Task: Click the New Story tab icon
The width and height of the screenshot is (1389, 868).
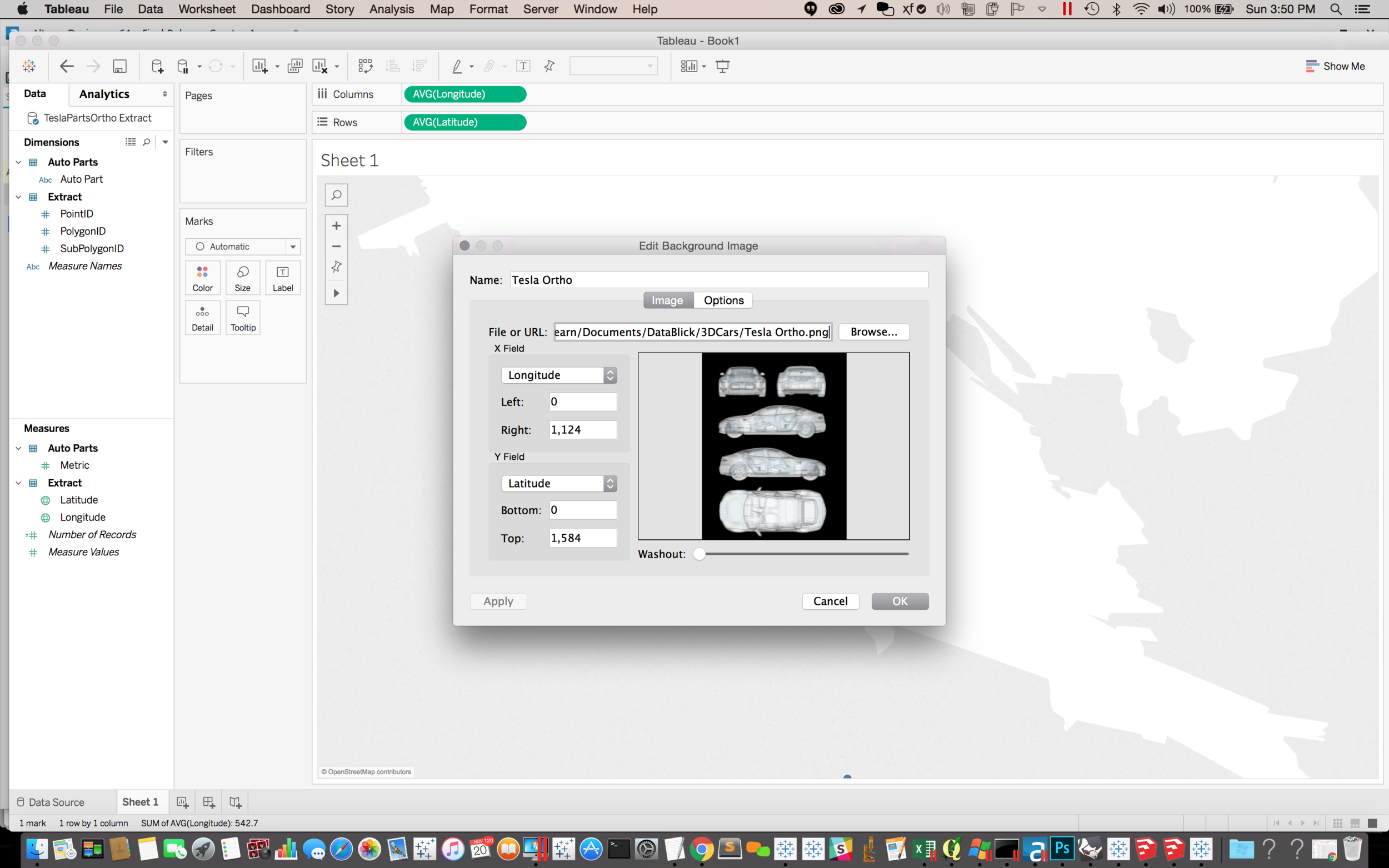Action: point(235,802)
